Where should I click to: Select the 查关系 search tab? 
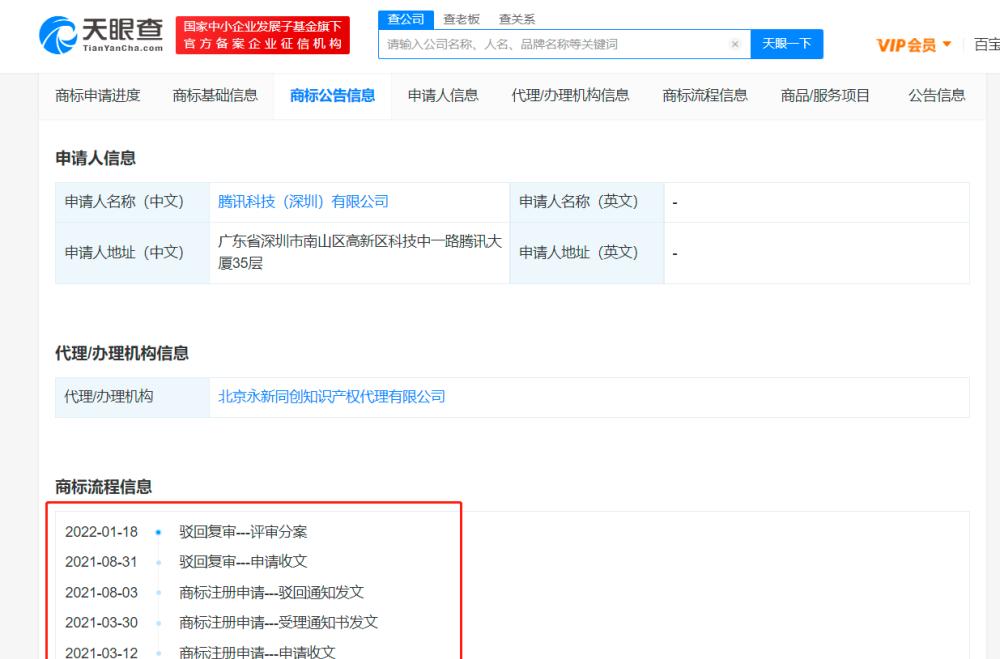(x=517, y=19)
